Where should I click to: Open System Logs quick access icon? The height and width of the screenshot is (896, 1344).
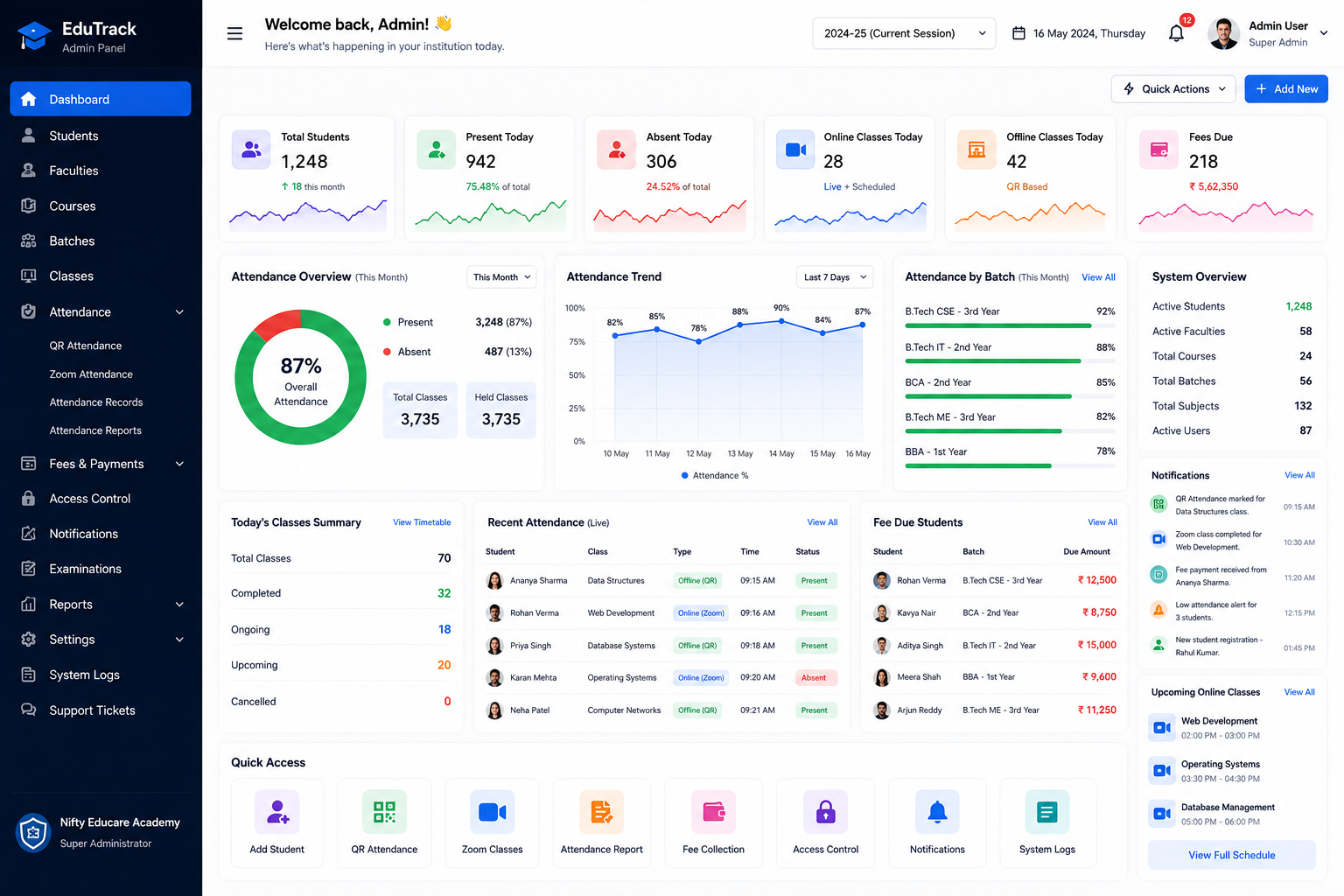tap(1047, 812)
